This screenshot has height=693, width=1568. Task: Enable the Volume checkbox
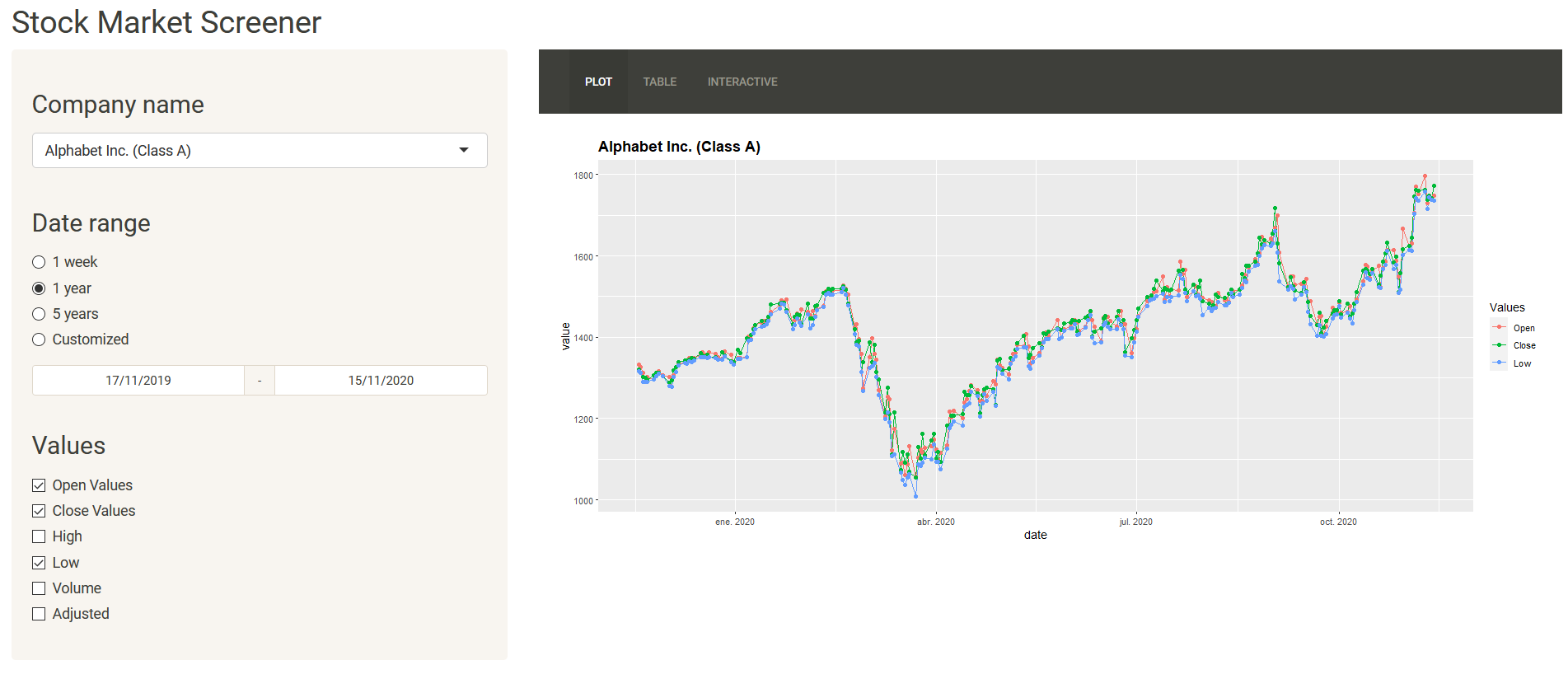39,588
